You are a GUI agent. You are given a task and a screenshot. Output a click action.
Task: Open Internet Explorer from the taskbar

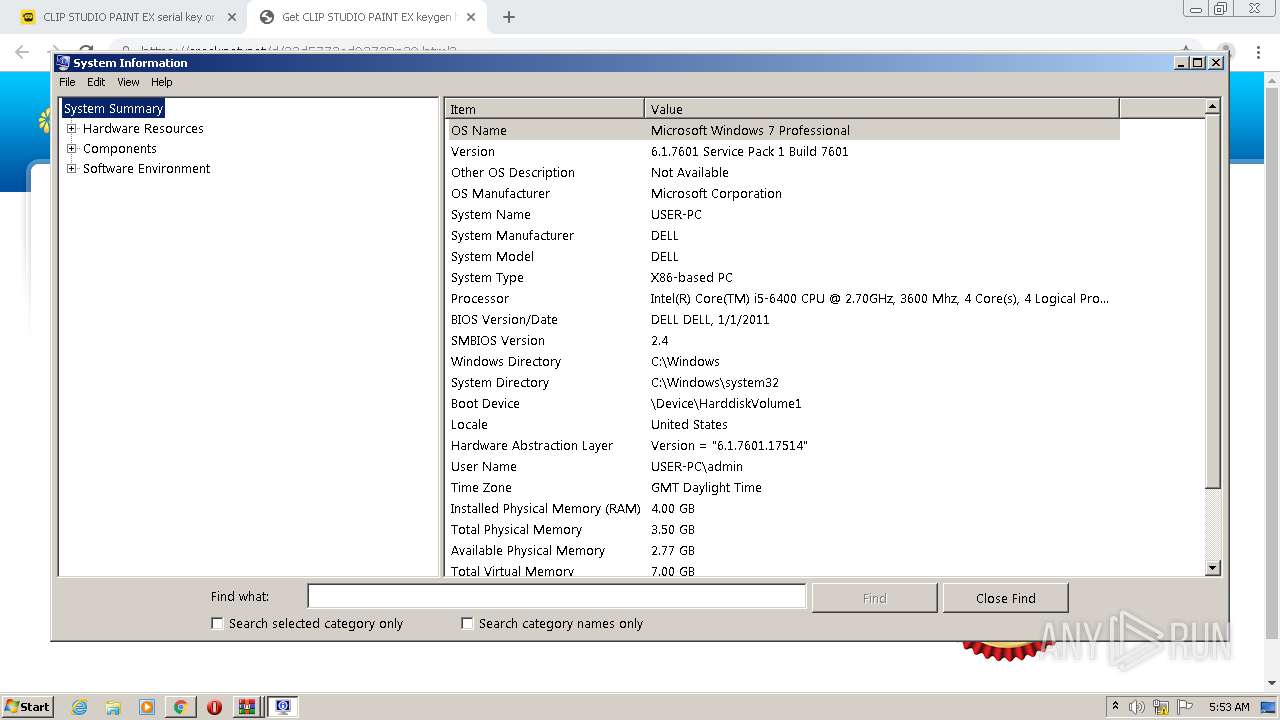(80, 707)
